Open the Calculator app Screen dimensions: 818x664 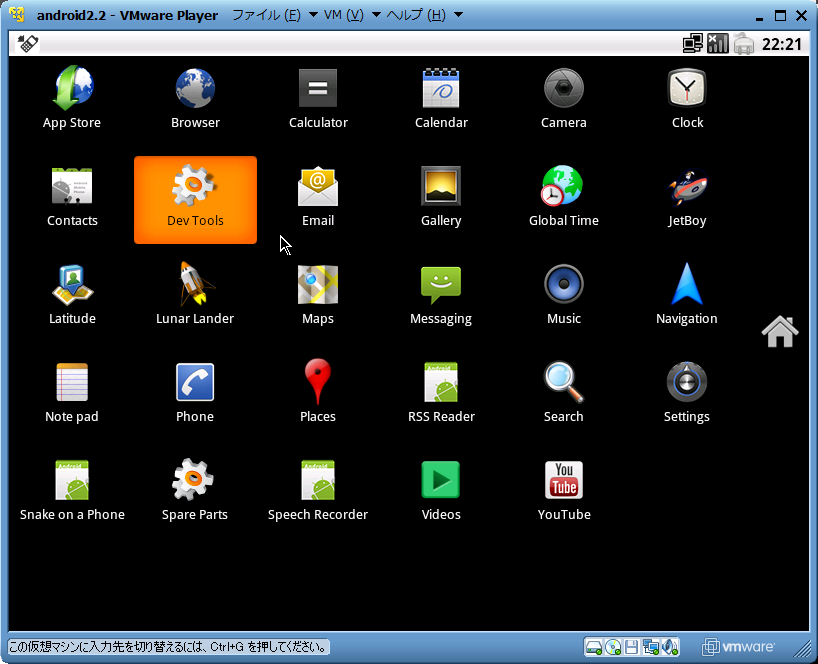(x=318, y=98)
